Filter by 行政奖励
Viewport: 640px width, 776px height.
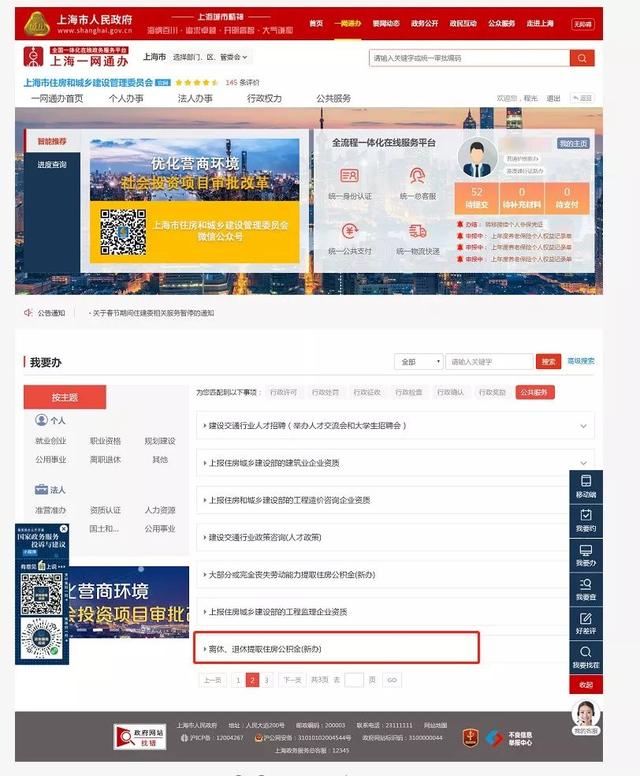[x=492, y=392]
